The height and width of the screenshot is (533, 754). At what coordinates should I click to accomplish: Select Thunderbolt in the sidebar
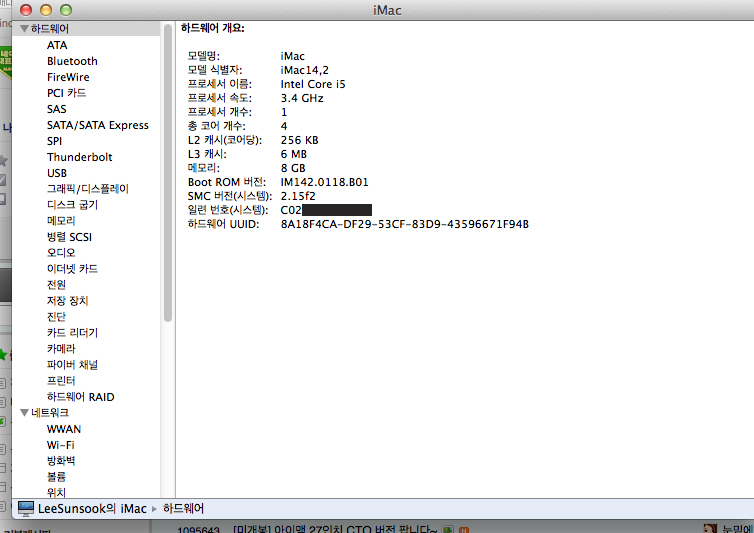pos(79,157)
